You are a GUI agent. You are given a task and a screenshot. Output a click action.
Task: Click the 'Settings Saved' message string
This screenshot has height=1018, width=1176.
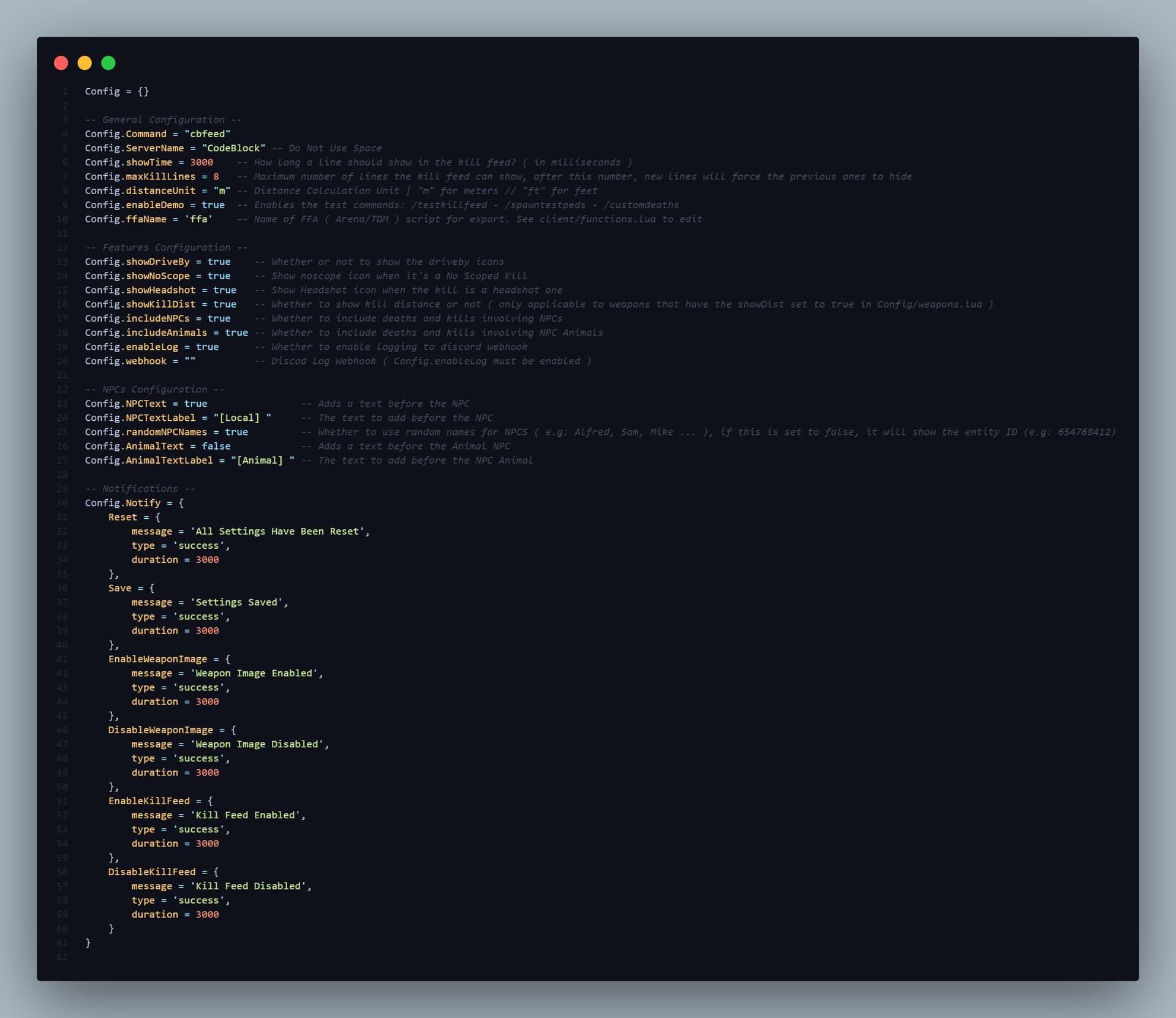point(236,603)
